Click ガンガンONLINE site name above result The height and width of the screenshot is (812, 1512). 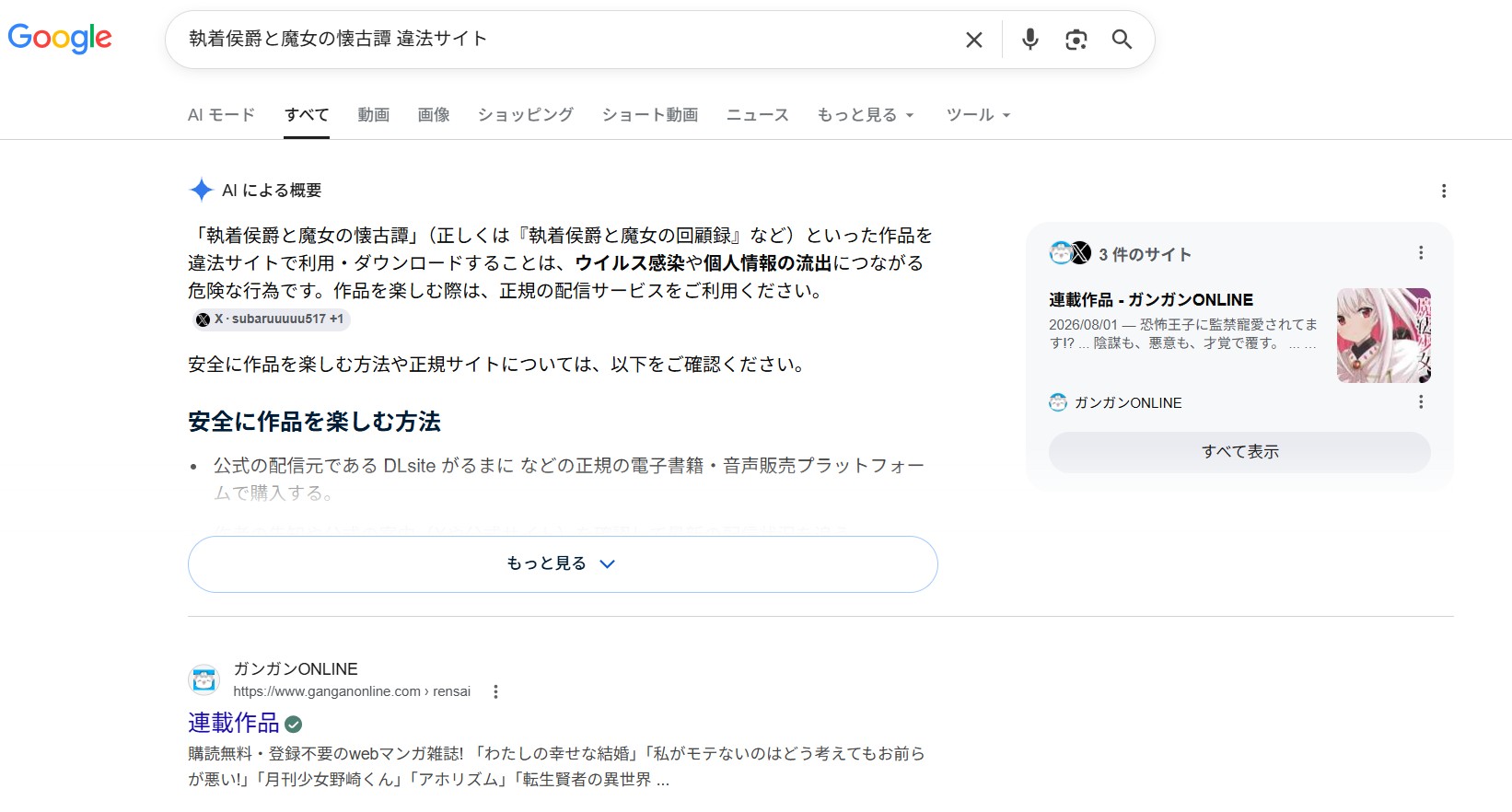(296, 669)
